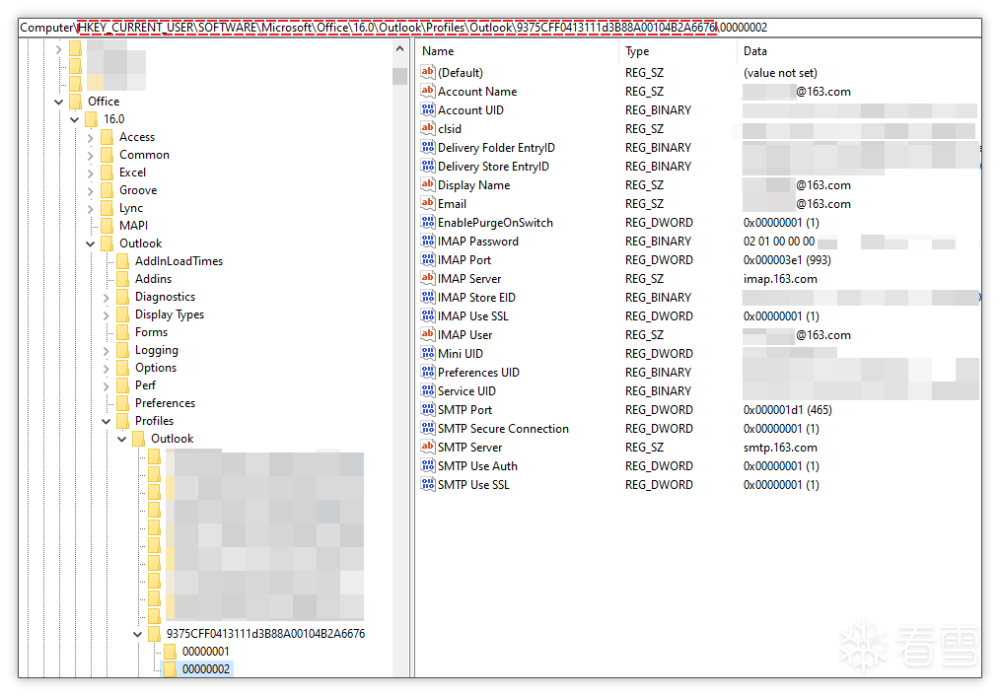Select the Outlook key under Profiles
The image size is (1000, 696).
coord(172,439)
